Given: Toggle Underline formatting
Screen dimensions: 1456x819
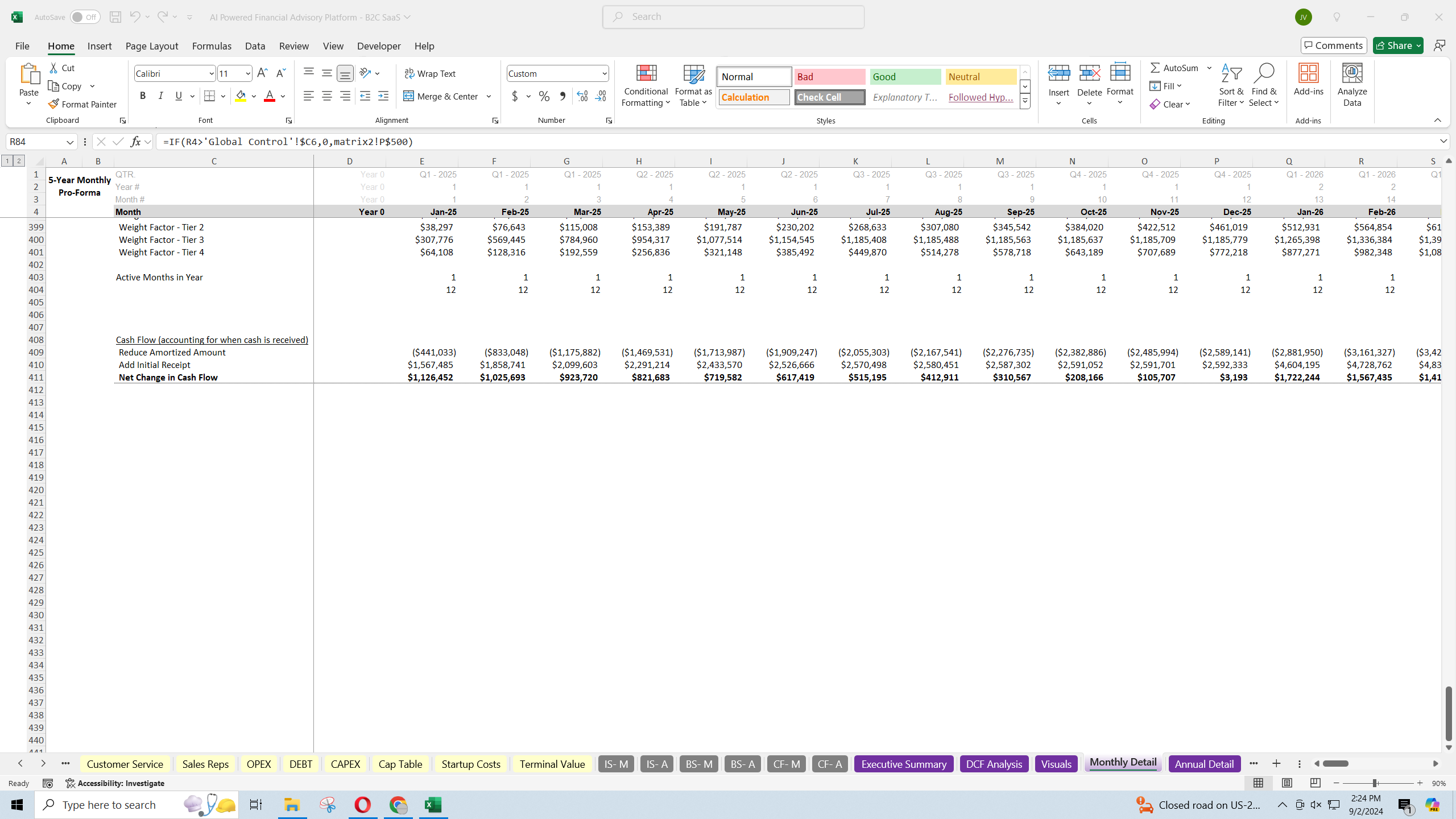Looking at the screenshot, I should (179, 96).
